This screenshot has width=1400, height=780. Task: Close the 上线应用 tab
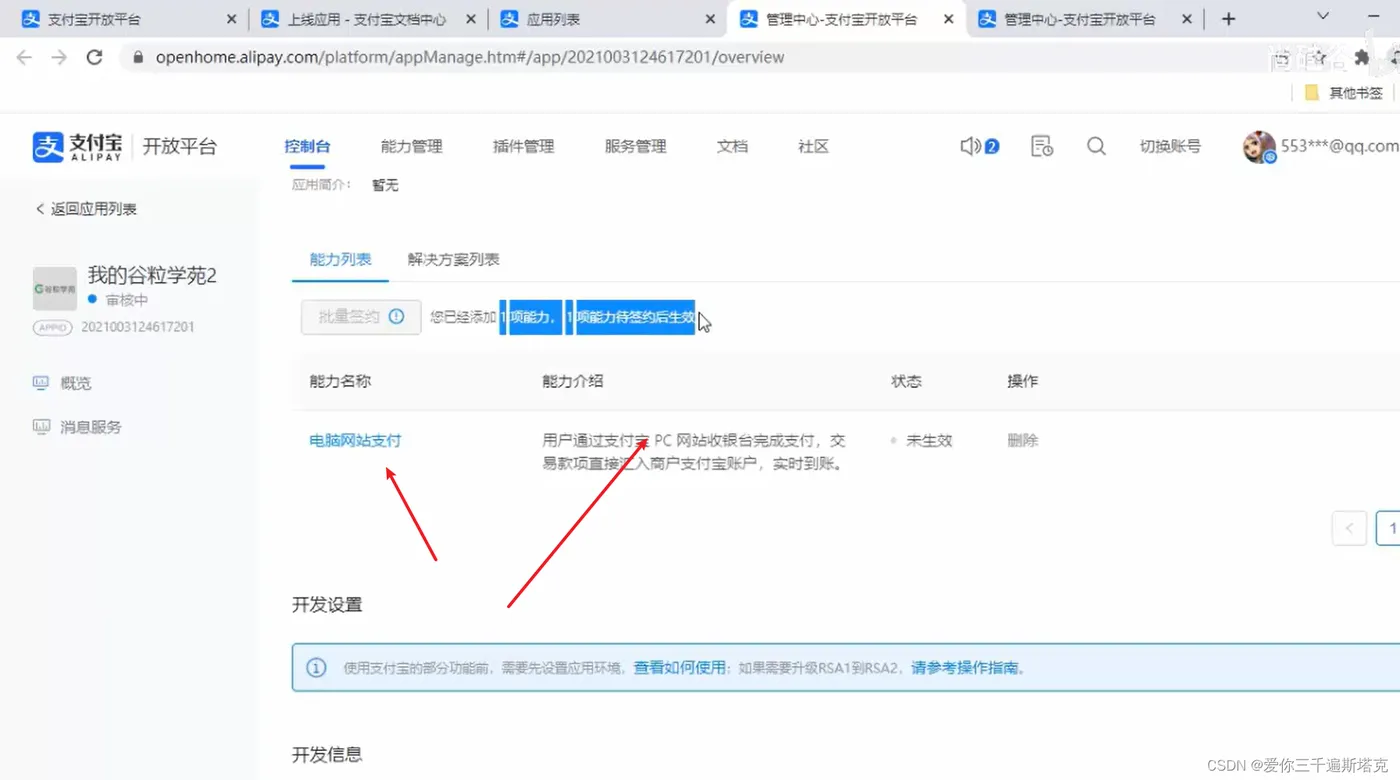(471, 19)
